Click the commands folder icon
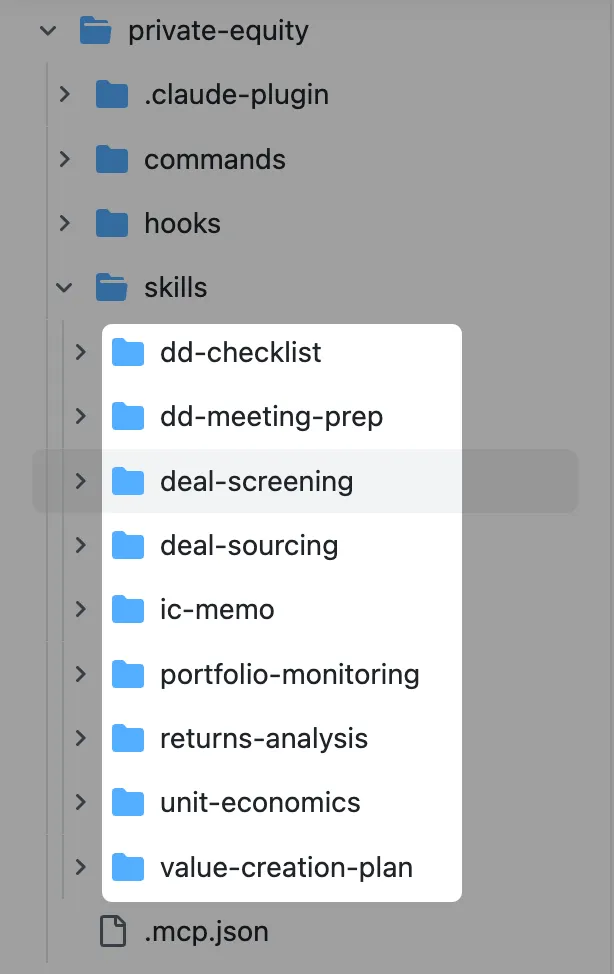This screenshot has height=974, width=614. (112, 159)
